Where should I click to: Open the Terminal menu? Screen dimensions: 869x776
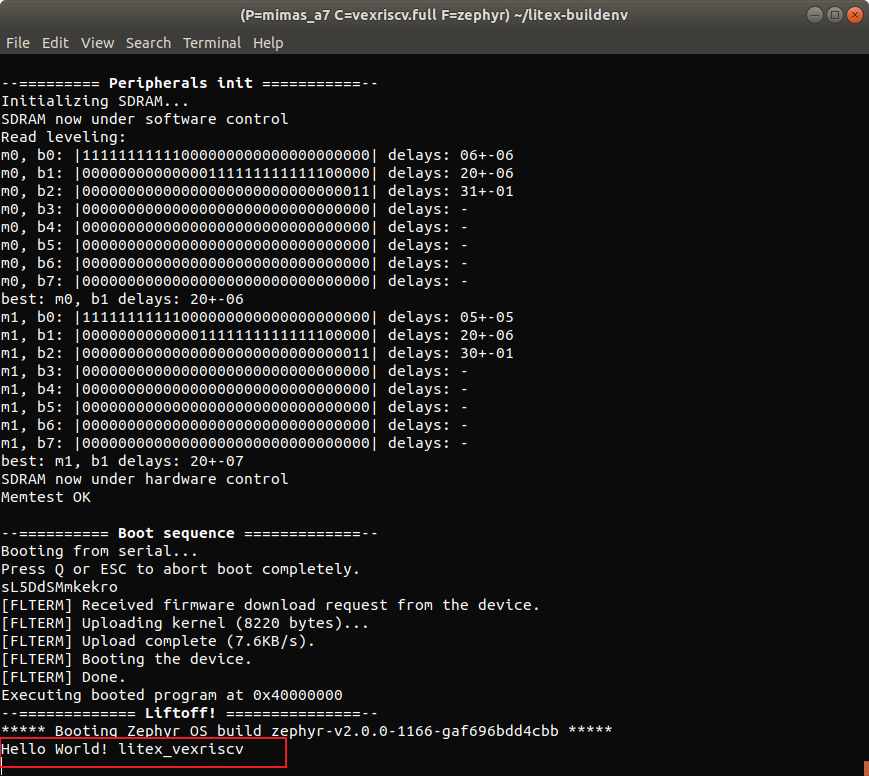(x=212, y=43)
